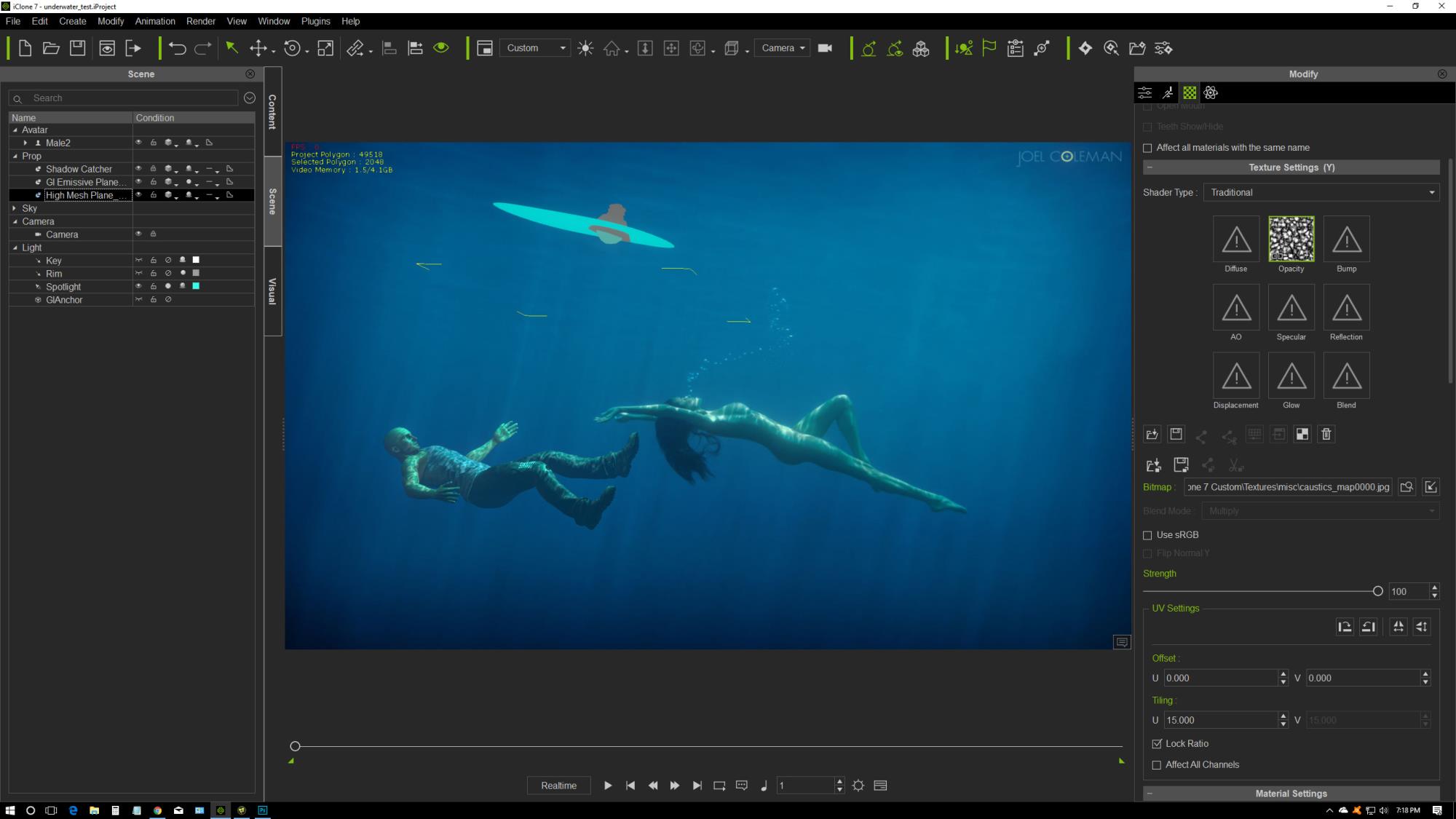Activate the Scale tool
Screen dimensions: 1456x819
(x=325, y=48)
